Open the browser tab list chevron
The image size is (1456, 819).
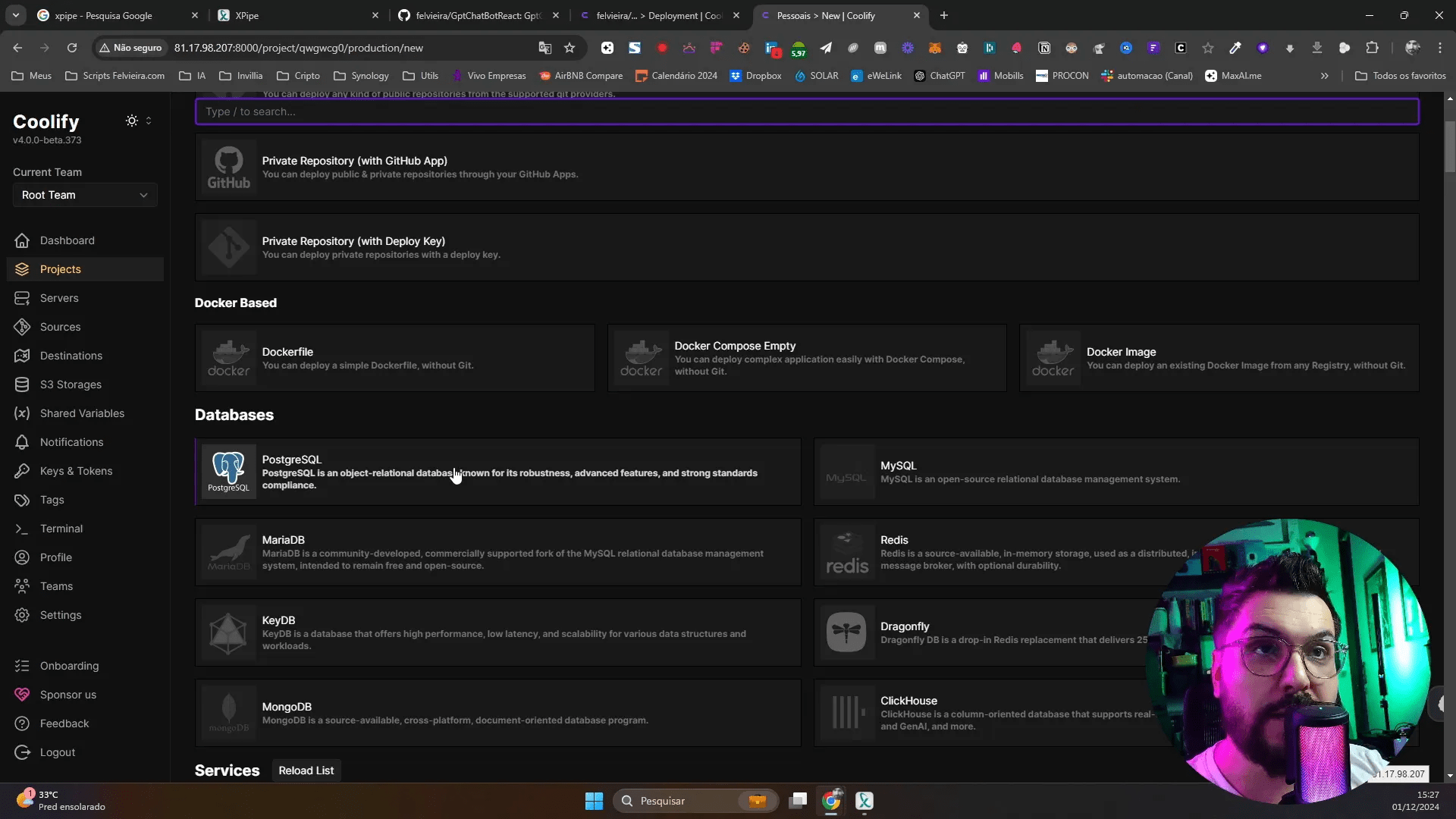[16, 15]
